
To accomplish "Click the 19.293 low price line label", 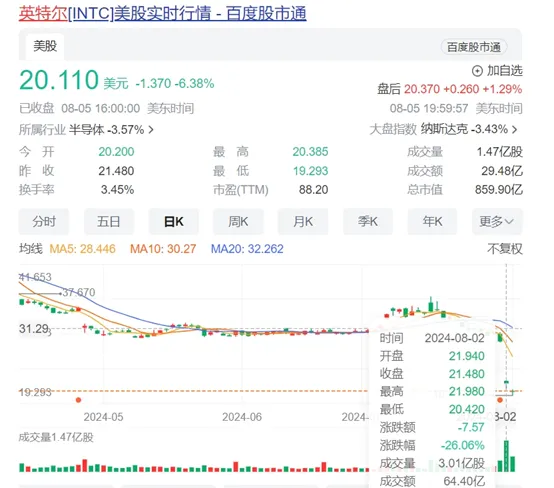I will tap(35, 392).
